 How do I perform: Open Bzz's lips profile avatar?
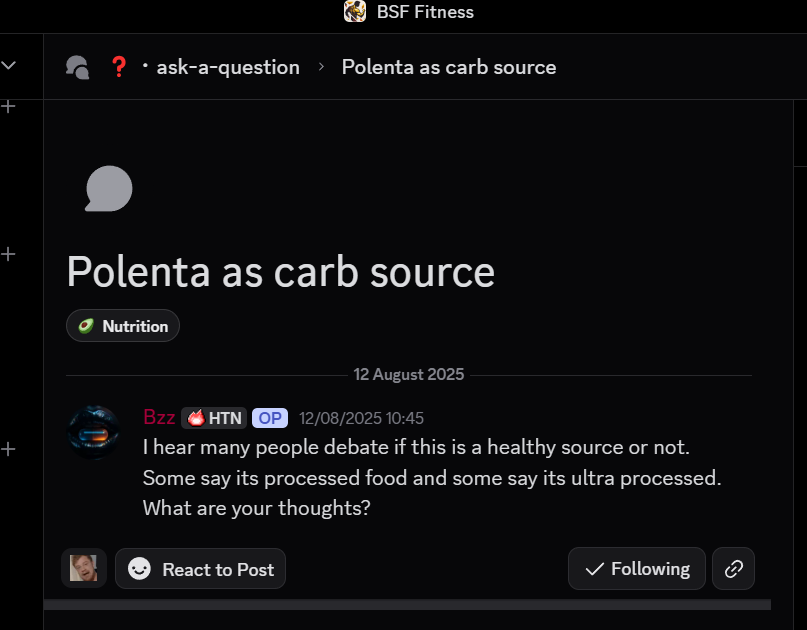coord(93,432)
